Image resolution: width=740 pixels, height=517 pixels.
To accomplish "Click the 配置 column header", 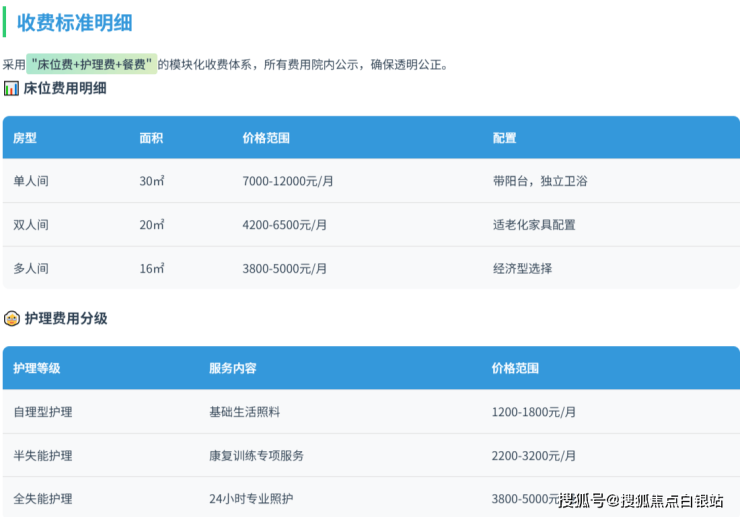I will click(x=504, y=138).
